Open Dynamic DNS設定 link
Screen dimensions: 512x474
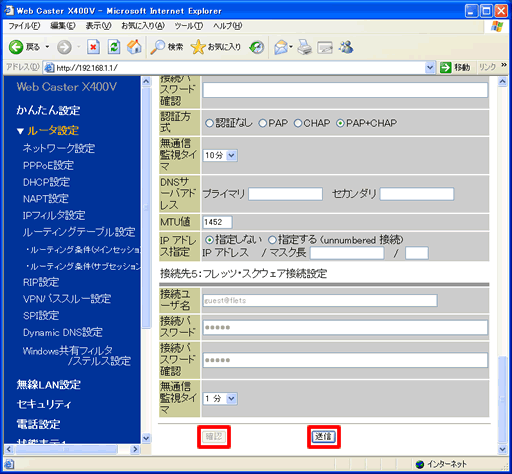[x=63, y=332]
